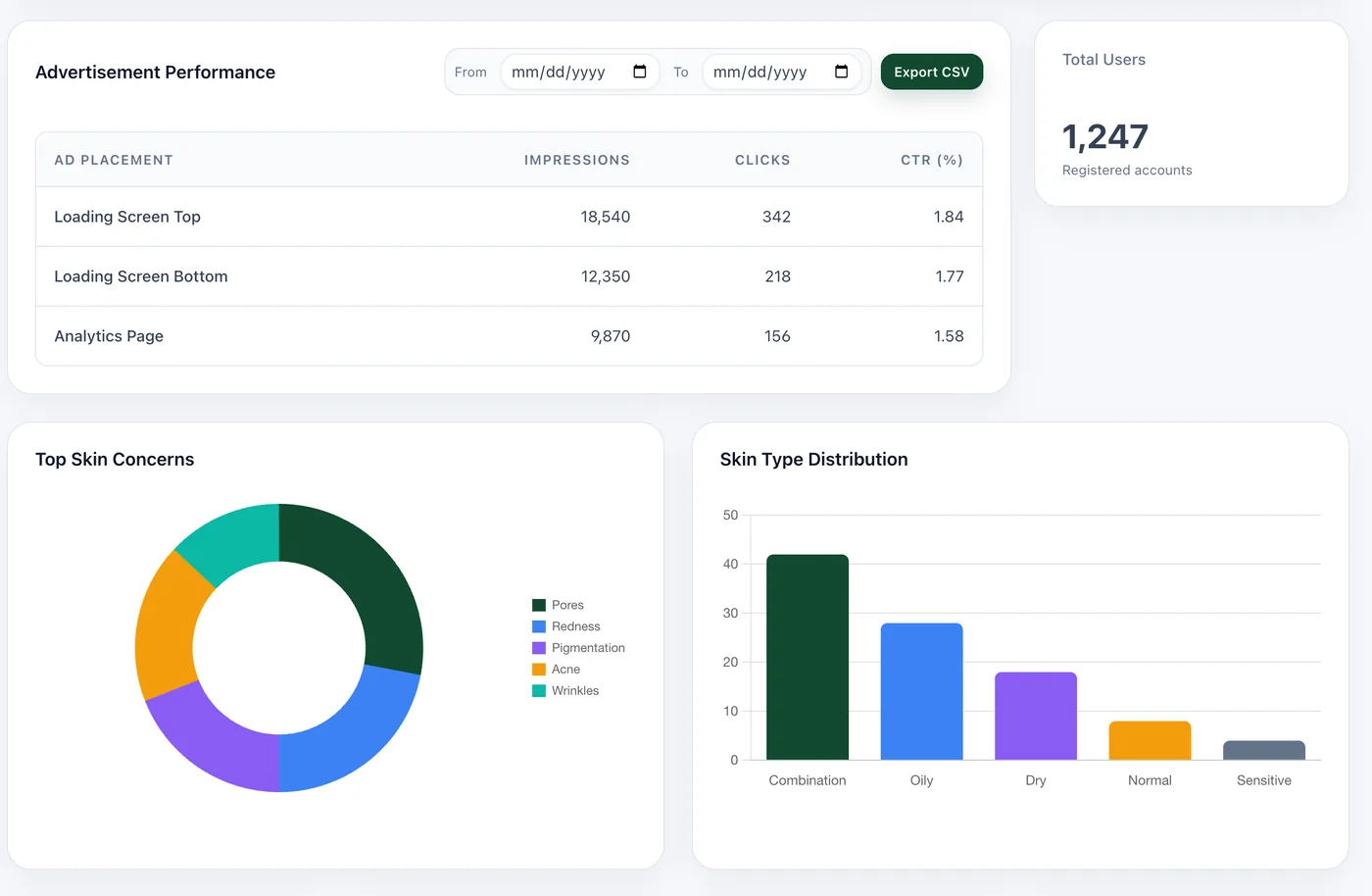Image resolution: width=1372 pixels, height=896 pixels.
Task: Click the 1.77 CTR value
Action: pyautogui.click(x=950, y=276)
